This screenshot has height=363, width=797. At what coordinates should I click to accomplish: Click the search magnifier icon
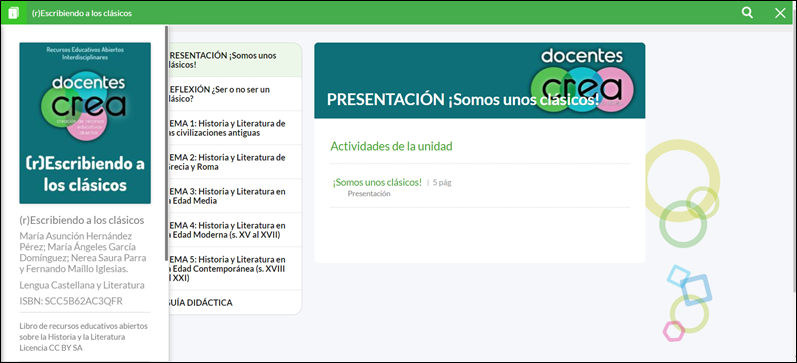tap(747, 13)
